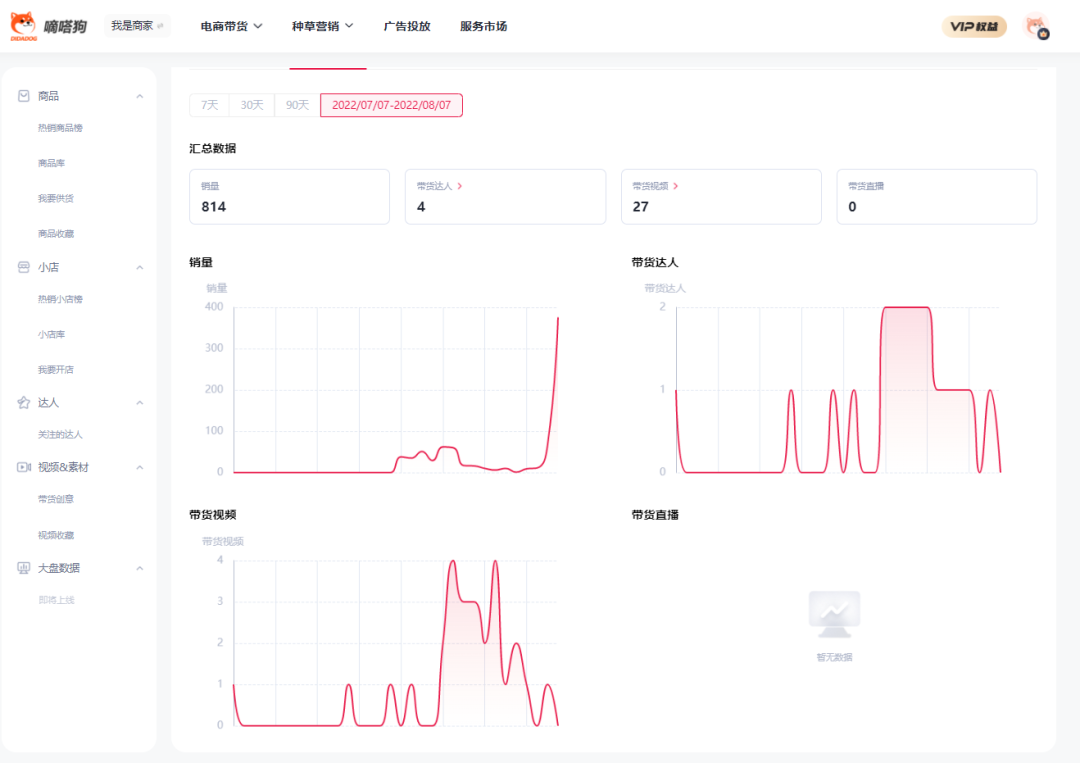The height and width of the screenshot is (763, 1080).
Task: Open 视频收藏 in sidebar
Action: (x=56, y=535)
